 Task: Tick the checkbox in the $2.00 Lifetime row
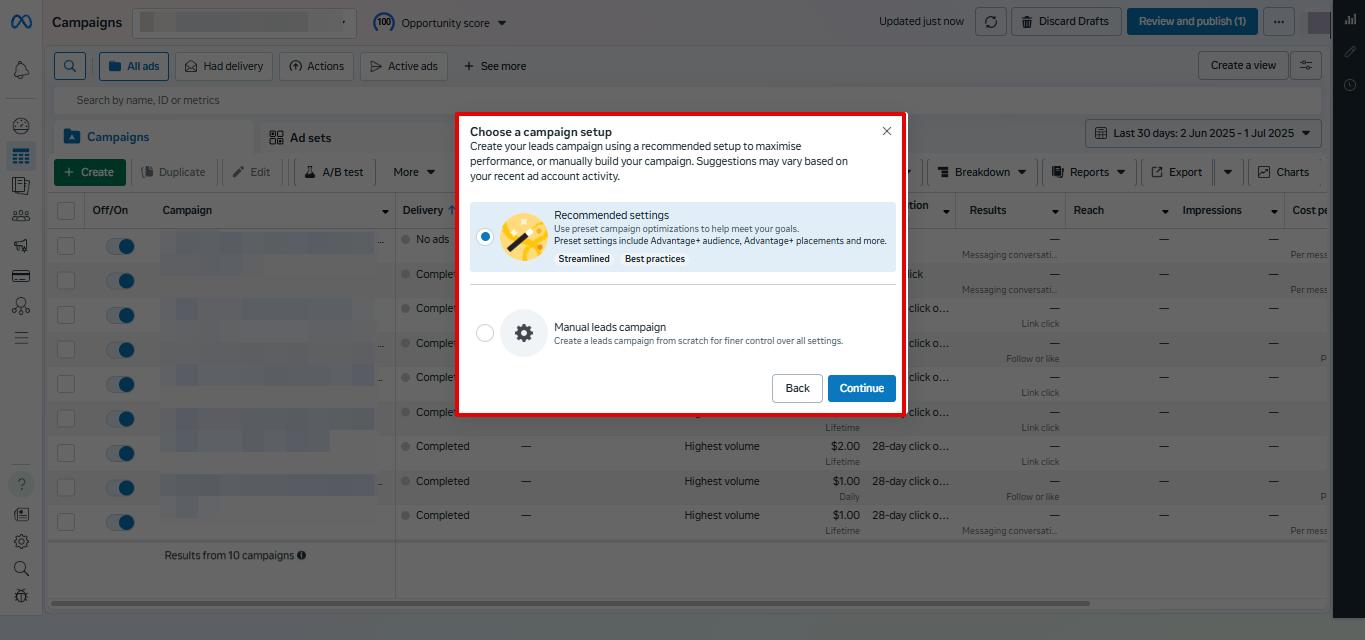click(x=66, y=453)
